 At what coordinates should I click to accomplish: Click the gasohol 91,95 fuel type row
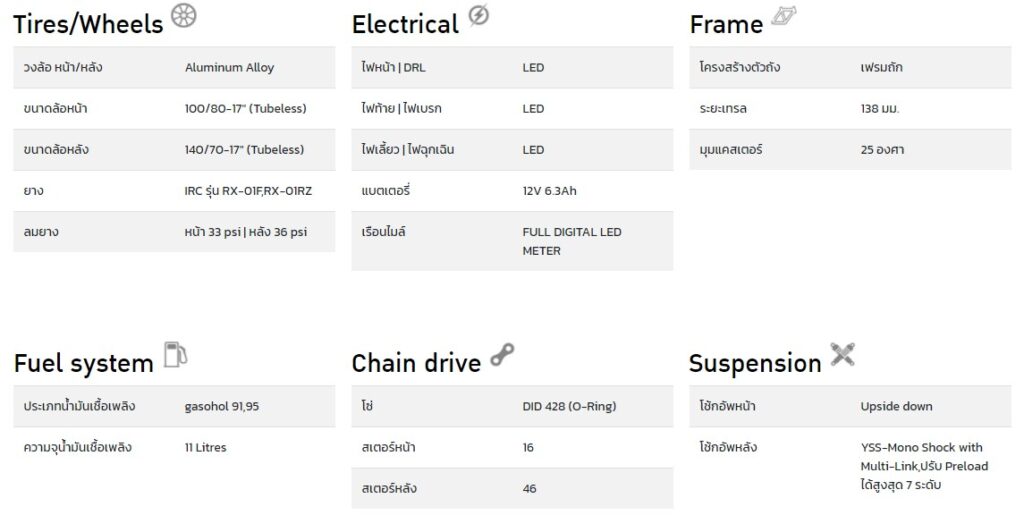[x=174, y=406]
